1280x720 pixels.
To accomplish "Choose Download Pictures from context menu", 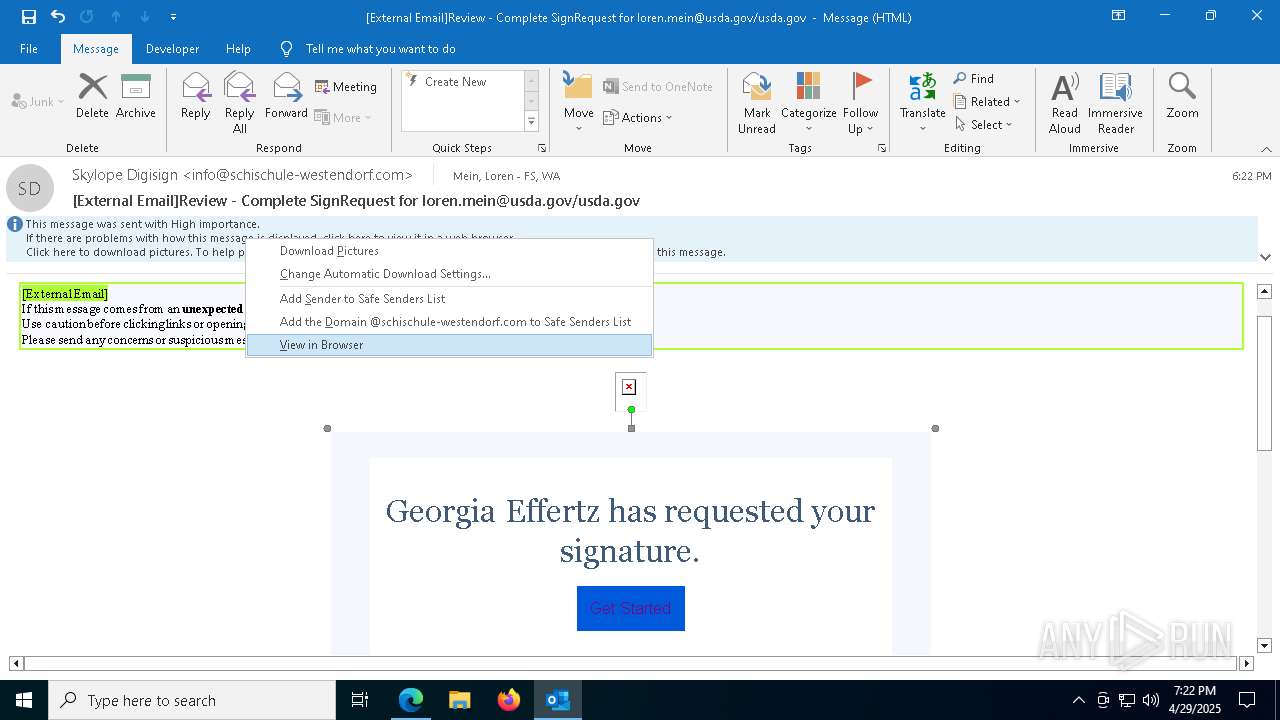I will coord(450,251).
